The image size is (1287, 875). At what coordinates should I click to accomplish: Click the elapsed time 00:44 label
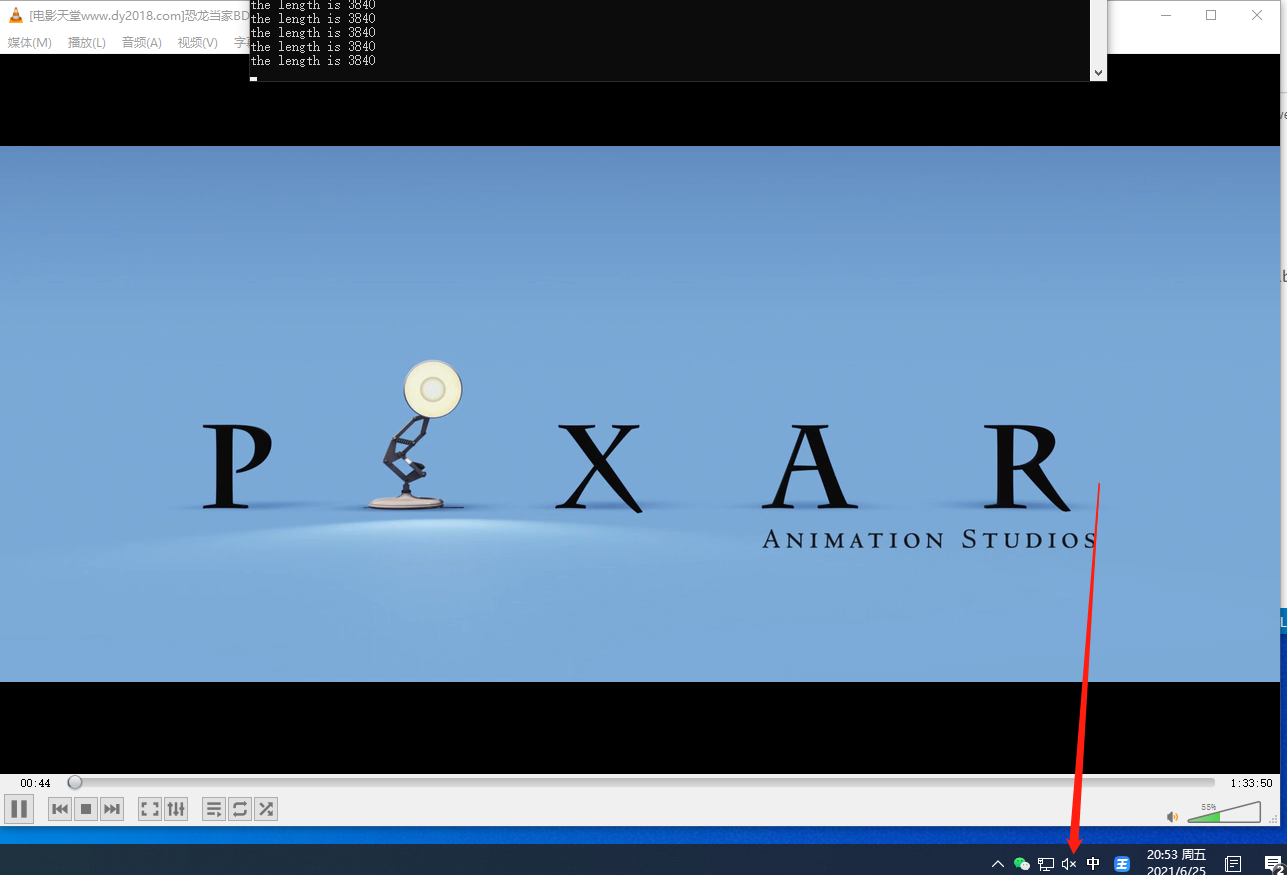click(x=35, y=783)
